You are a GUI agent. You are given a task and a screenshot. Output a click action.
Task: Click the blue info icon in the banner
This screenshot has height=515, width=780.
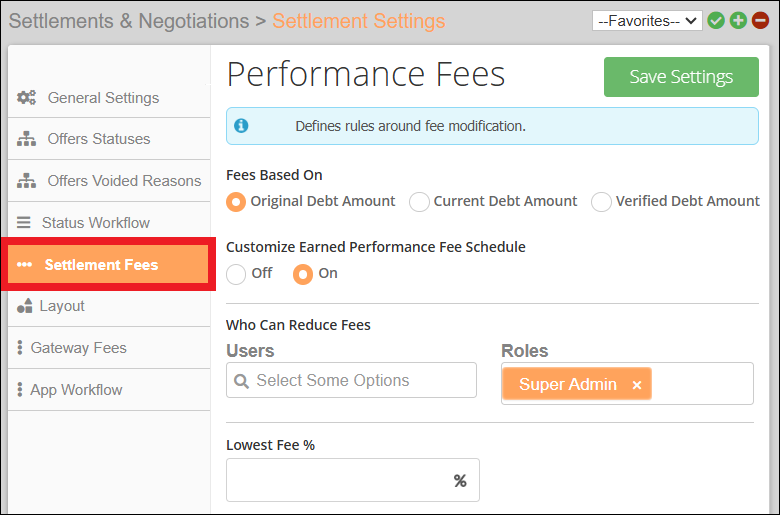241,126
